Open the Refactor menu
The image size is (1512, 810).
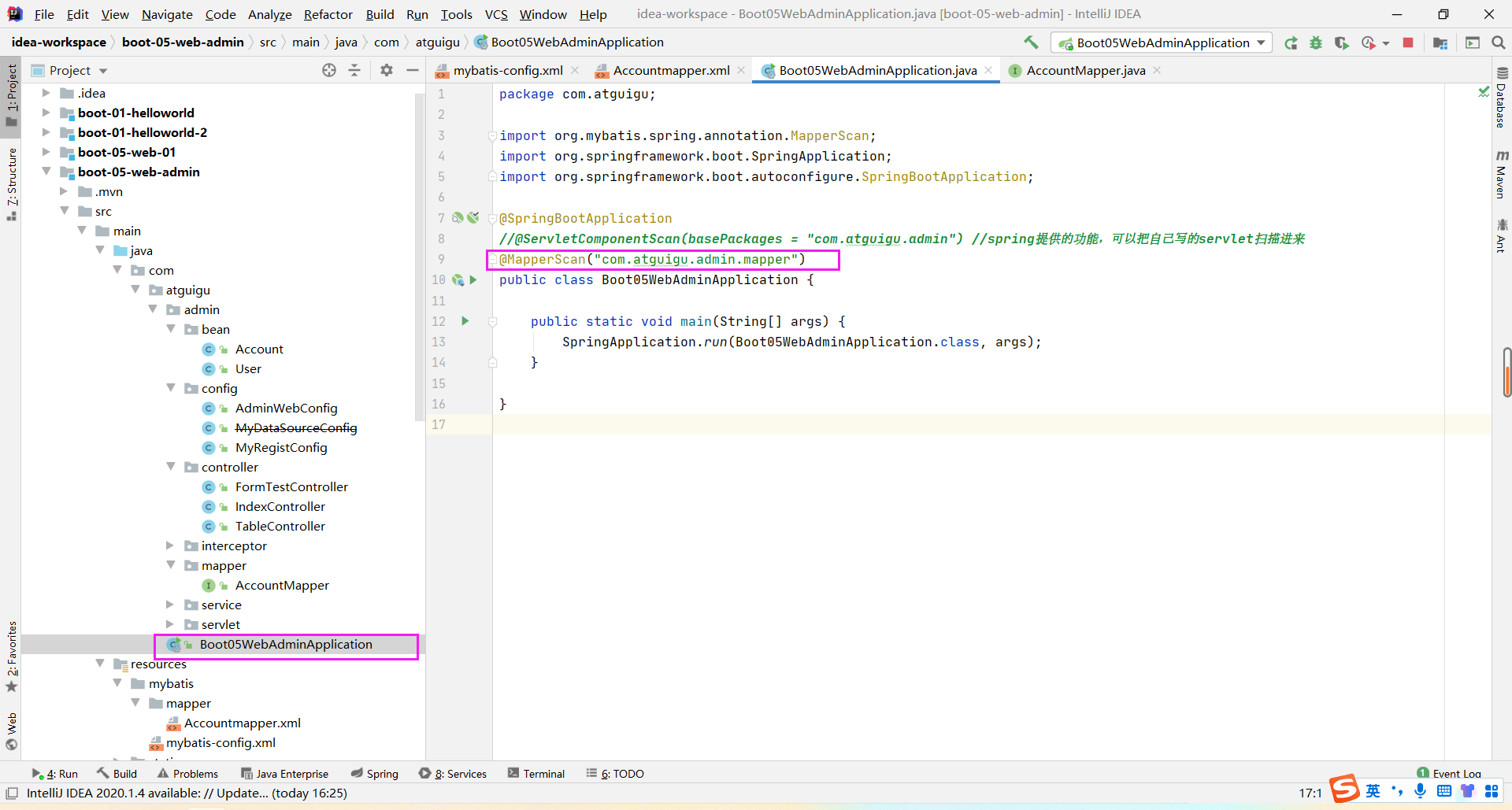tap(328, 14)
